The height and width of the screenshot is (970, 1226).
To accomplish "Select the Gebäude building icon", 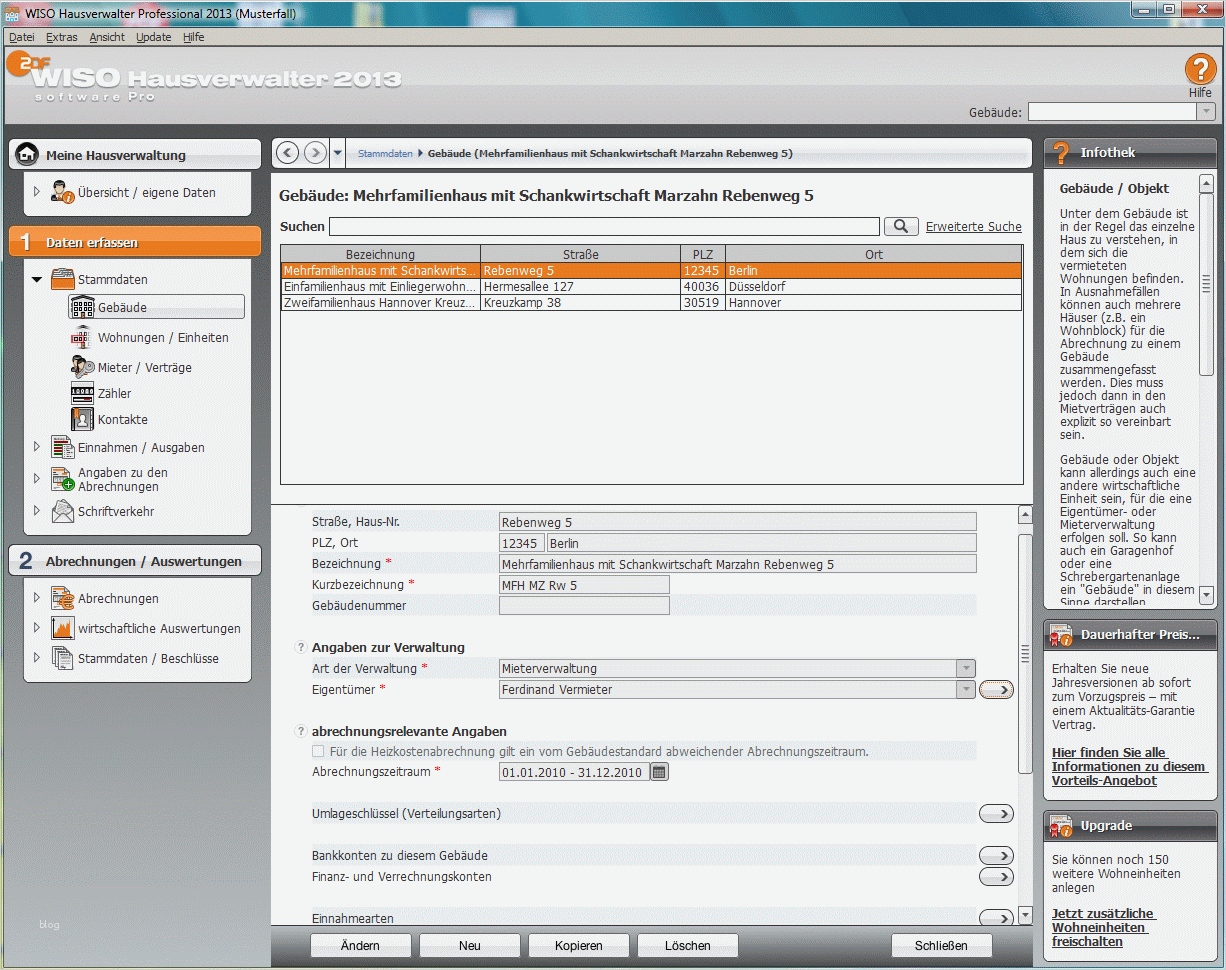I will click(x=83, y=307).
